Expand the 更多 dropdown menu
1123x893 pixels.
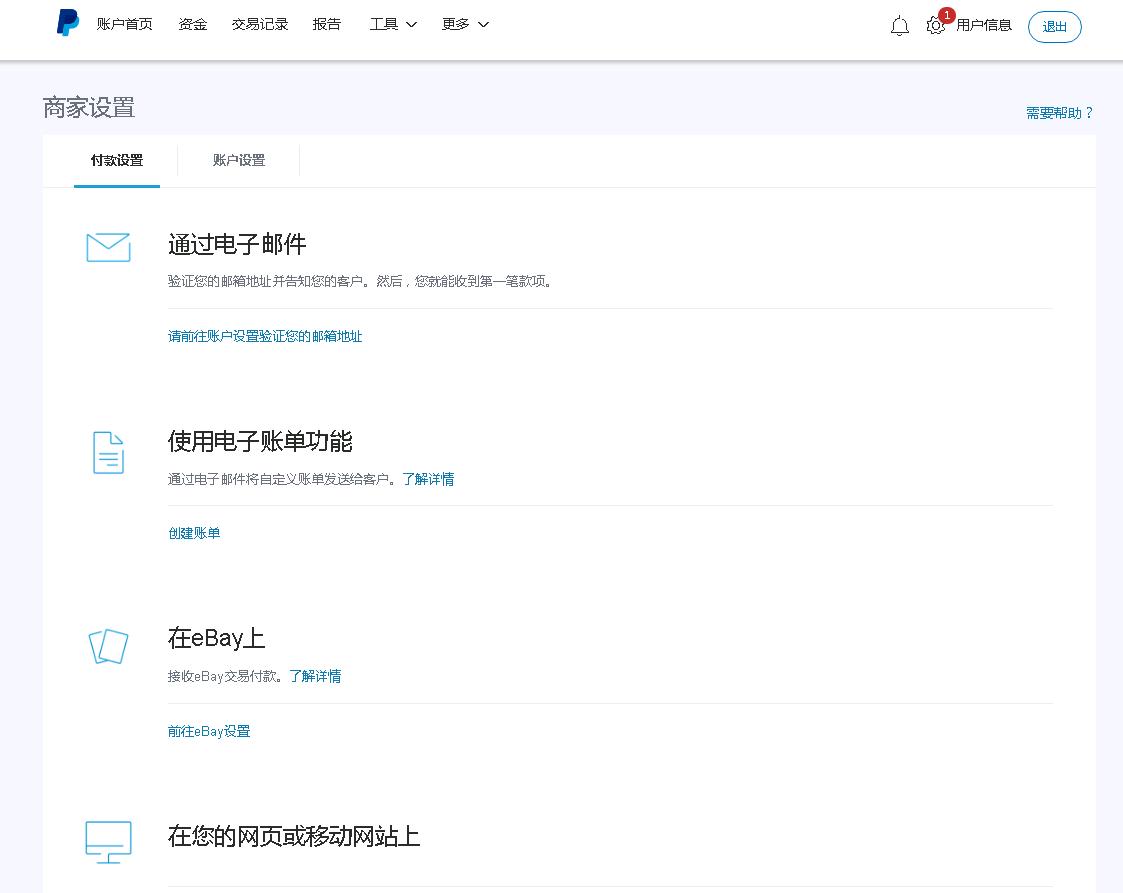tap(463, 24)
